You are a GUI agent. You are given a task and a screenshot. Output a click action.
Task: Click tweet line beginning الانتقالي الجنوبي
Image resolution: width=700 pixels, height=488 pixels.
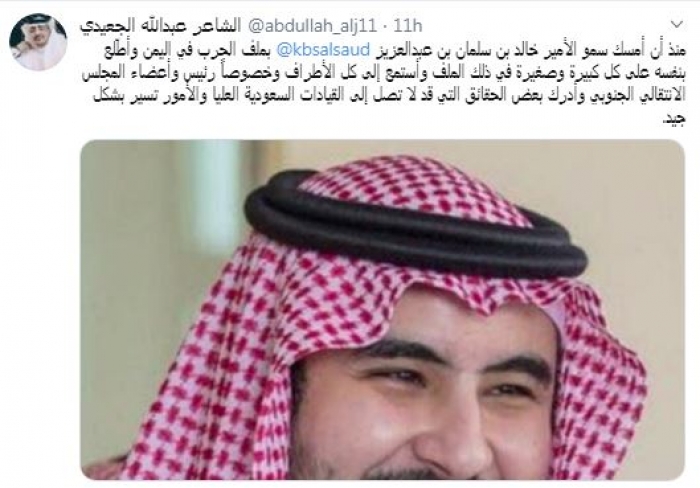coord(389,97)
